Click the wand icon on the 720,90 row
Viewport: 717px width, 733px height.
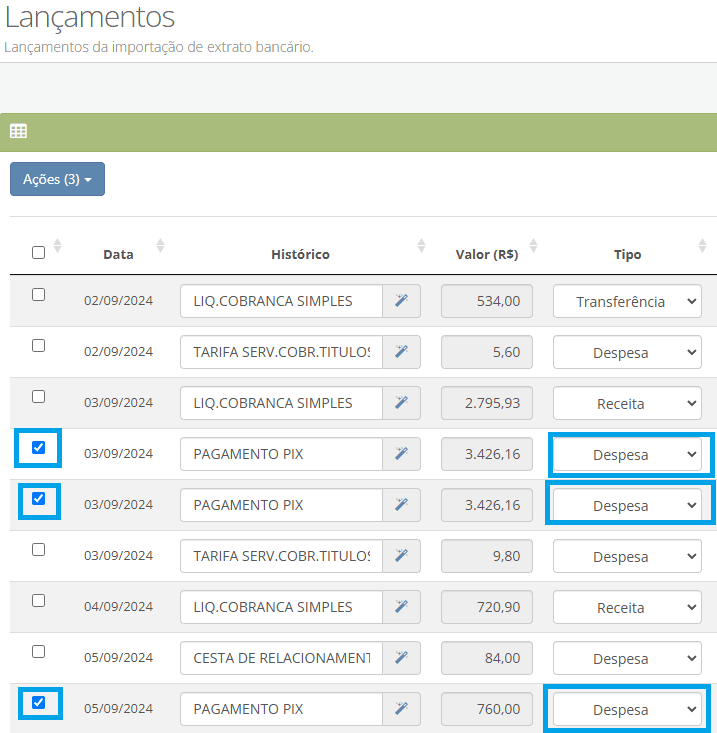(401, 607)
